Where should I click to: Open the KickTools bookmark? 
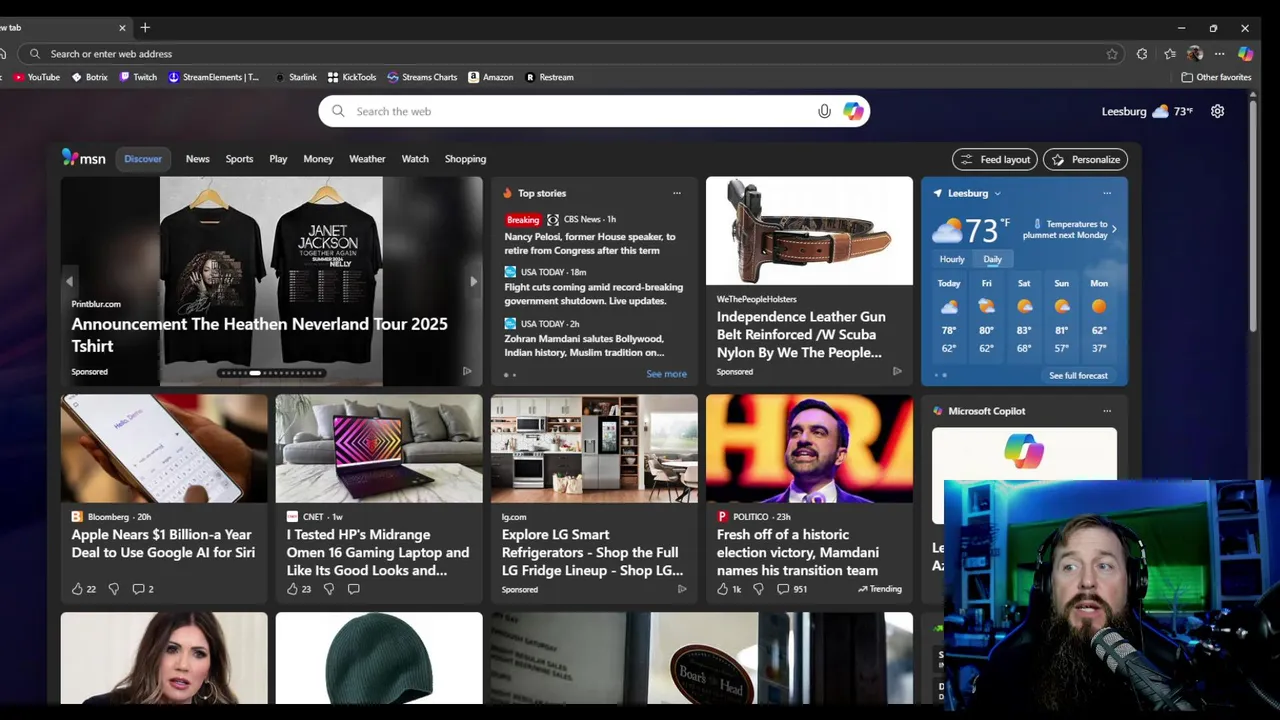point(352,77)
